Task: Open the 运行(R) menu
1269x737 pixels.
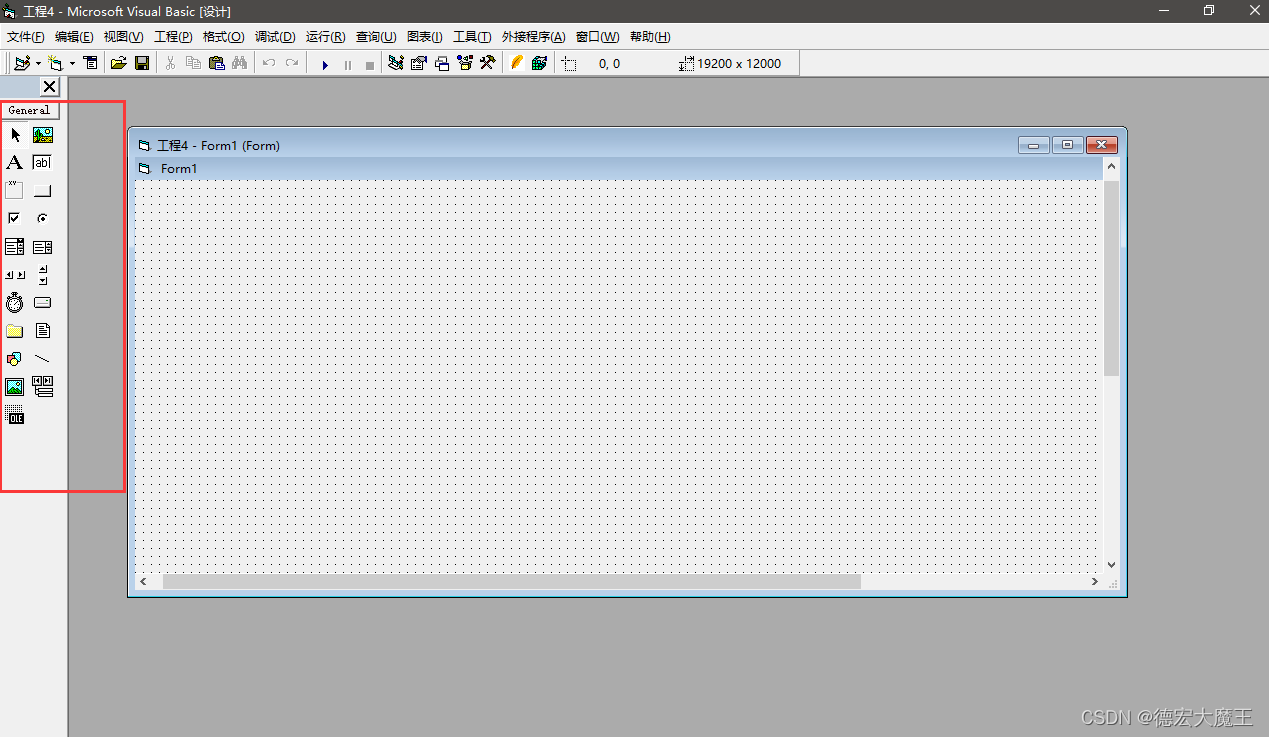Action: (325, 37)
